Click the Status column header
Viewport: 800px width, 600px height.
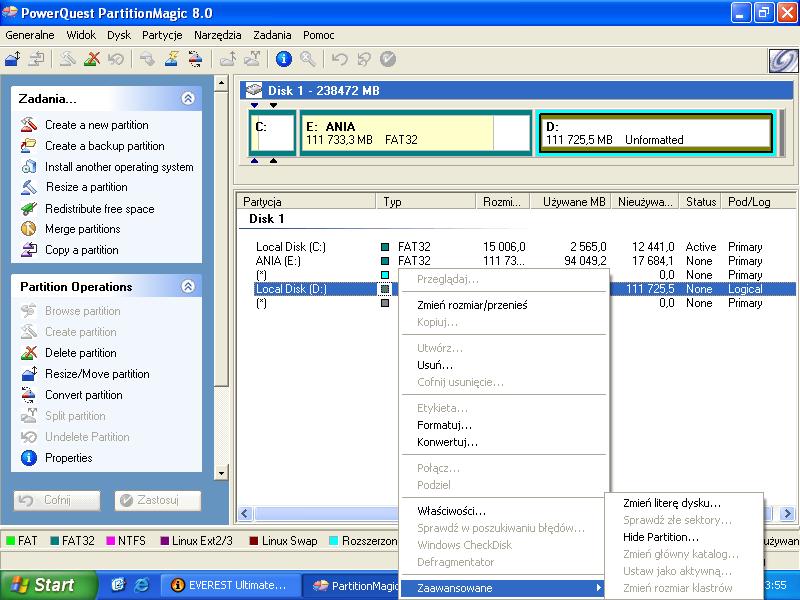click(x=701, y=202)
